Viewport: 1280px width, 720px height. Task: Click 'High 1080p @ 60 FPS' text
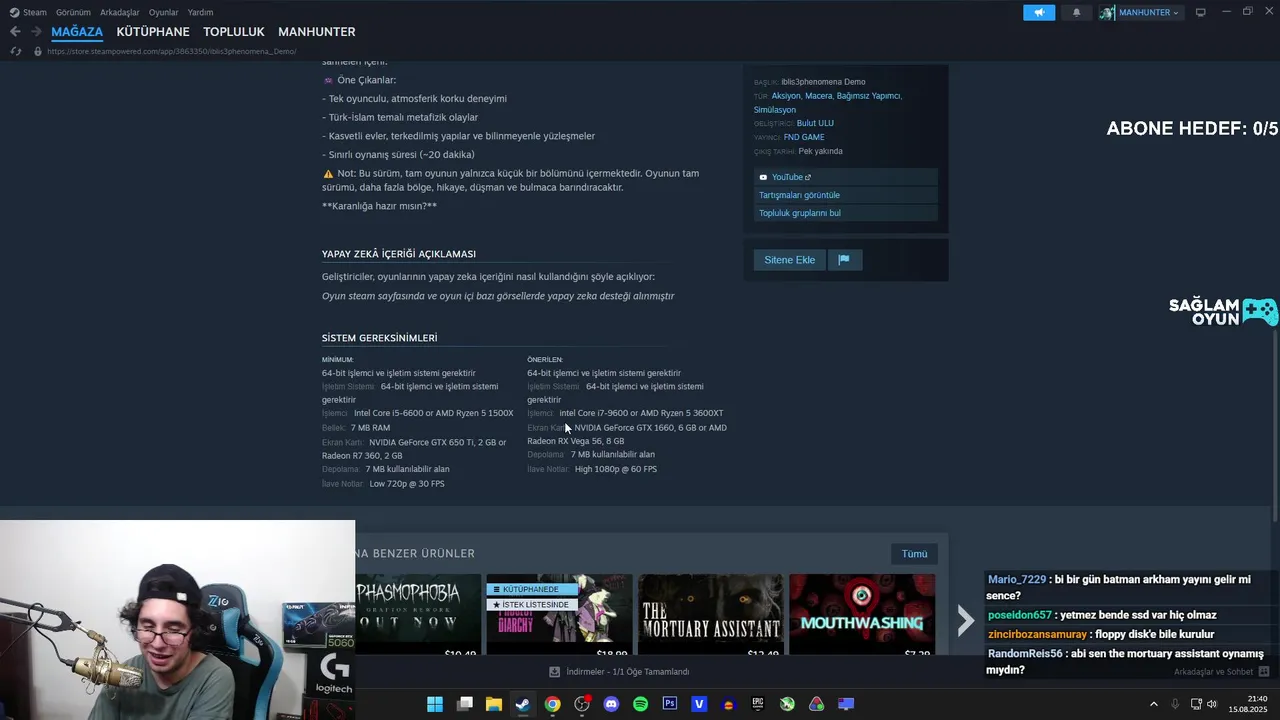[616, 469]
